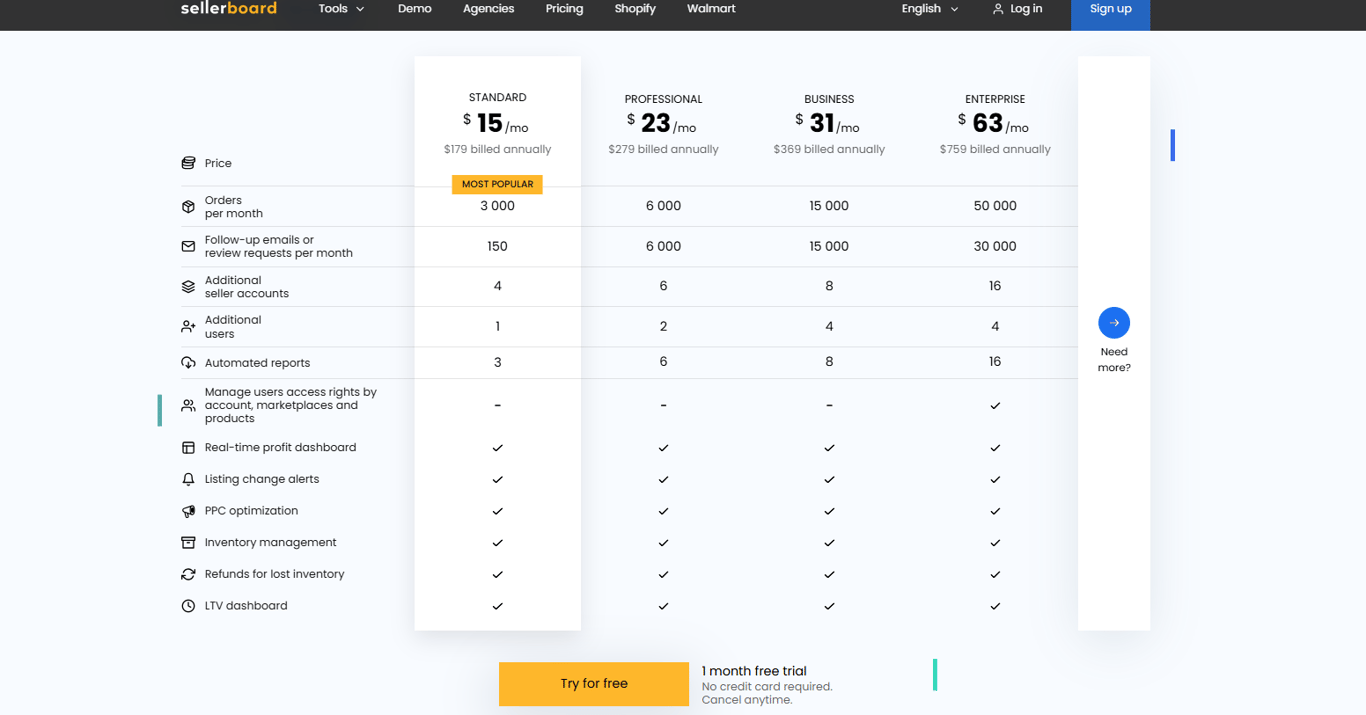Click the blue Need more arrow button
The height and width of the screenshot is (715, 1366).
[x=1114, y=323]
